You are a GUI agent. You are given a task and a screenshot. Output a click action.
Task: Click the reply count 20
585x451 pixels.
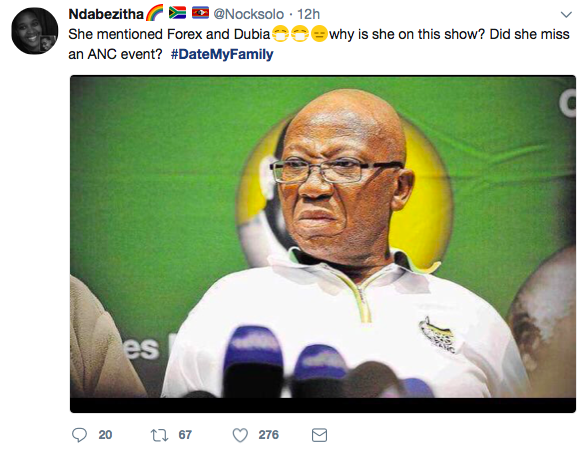[x=105, y=435]
